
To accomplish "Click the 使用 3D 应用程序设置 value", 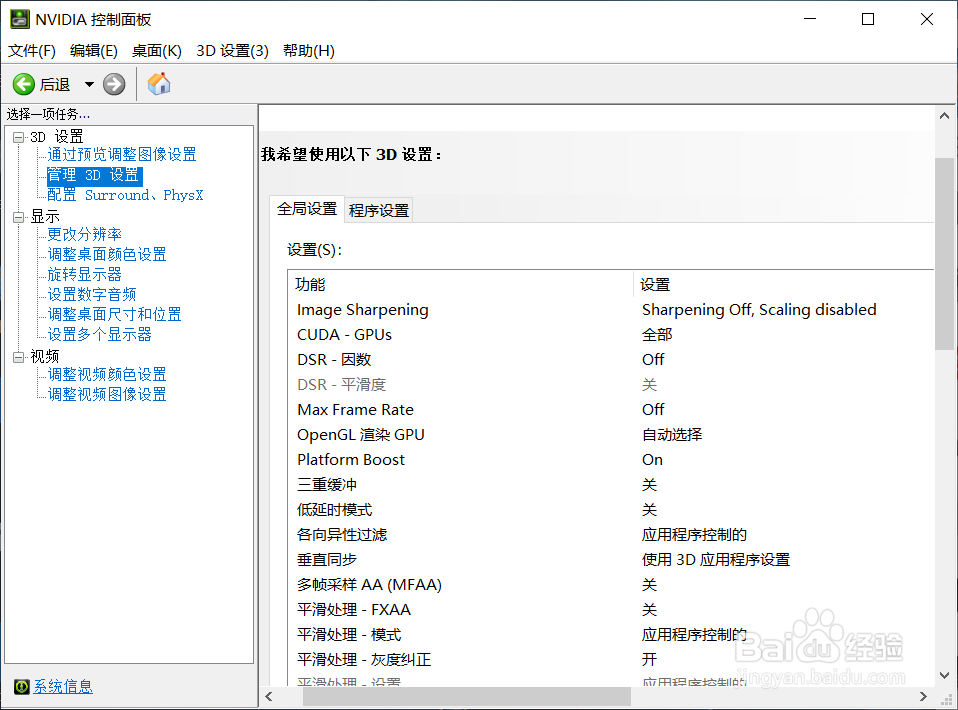I will point(716,560).
